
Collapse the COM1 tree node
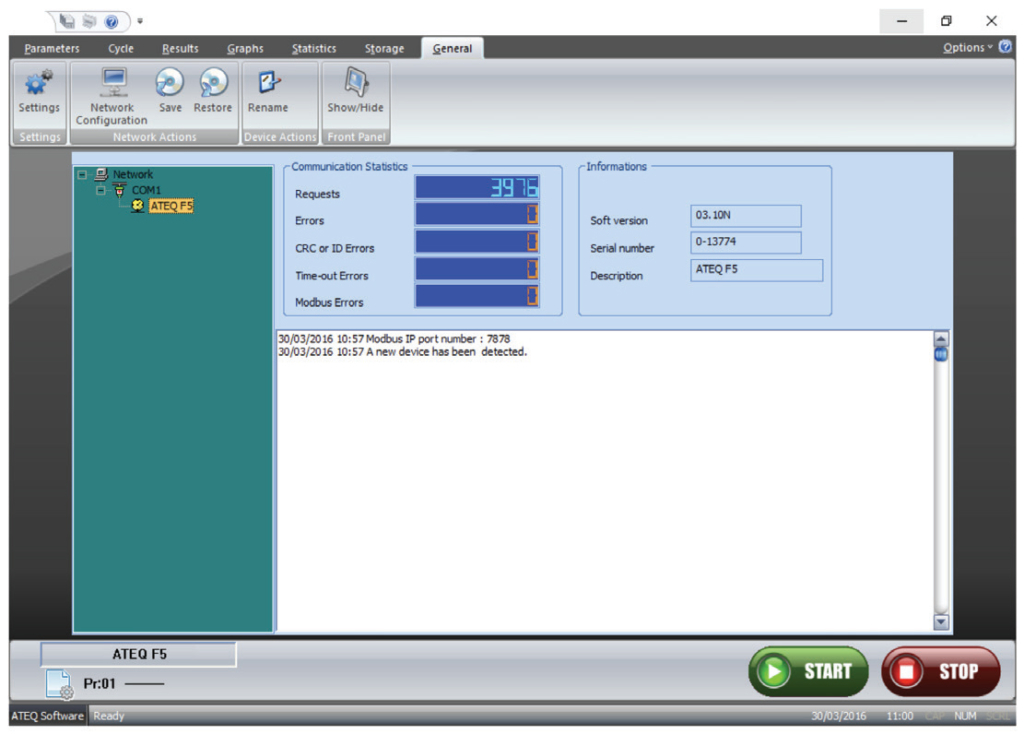tap(101, 189)
